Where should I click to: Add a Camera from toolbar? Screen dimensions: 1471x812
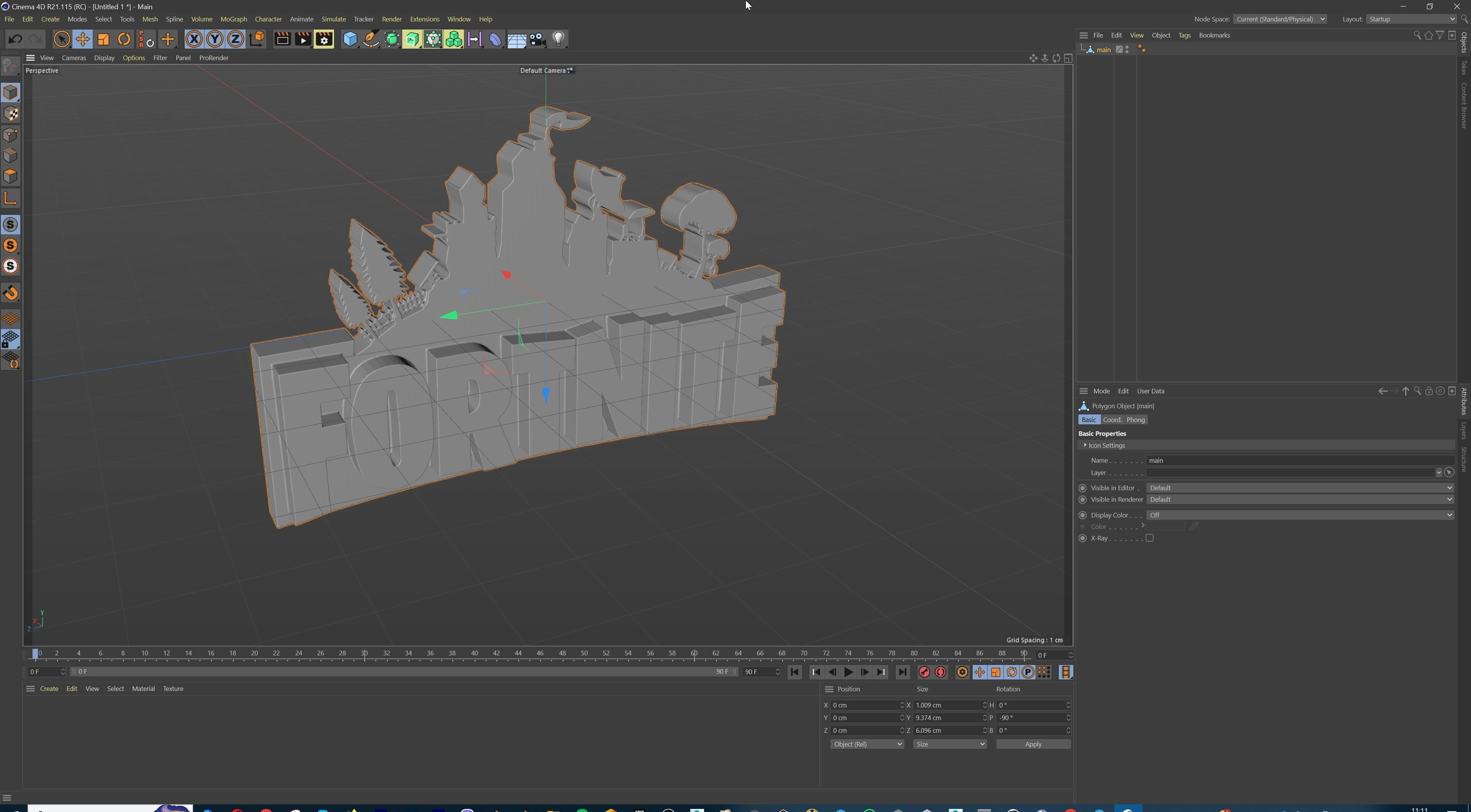click(x=537, y=39)
